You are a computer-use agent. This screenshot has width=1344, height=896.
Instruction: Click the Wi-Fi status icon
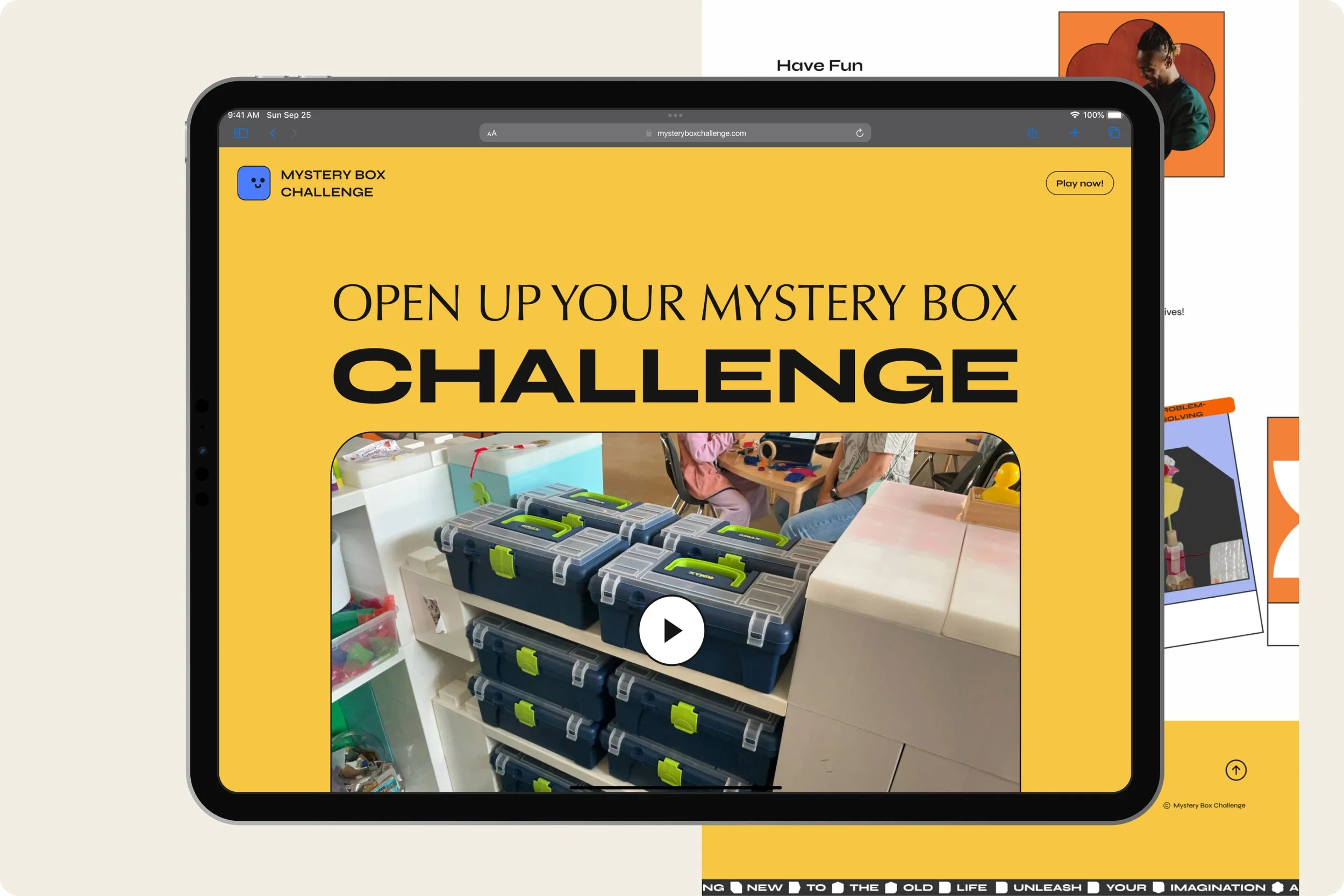coord(1074,115)
